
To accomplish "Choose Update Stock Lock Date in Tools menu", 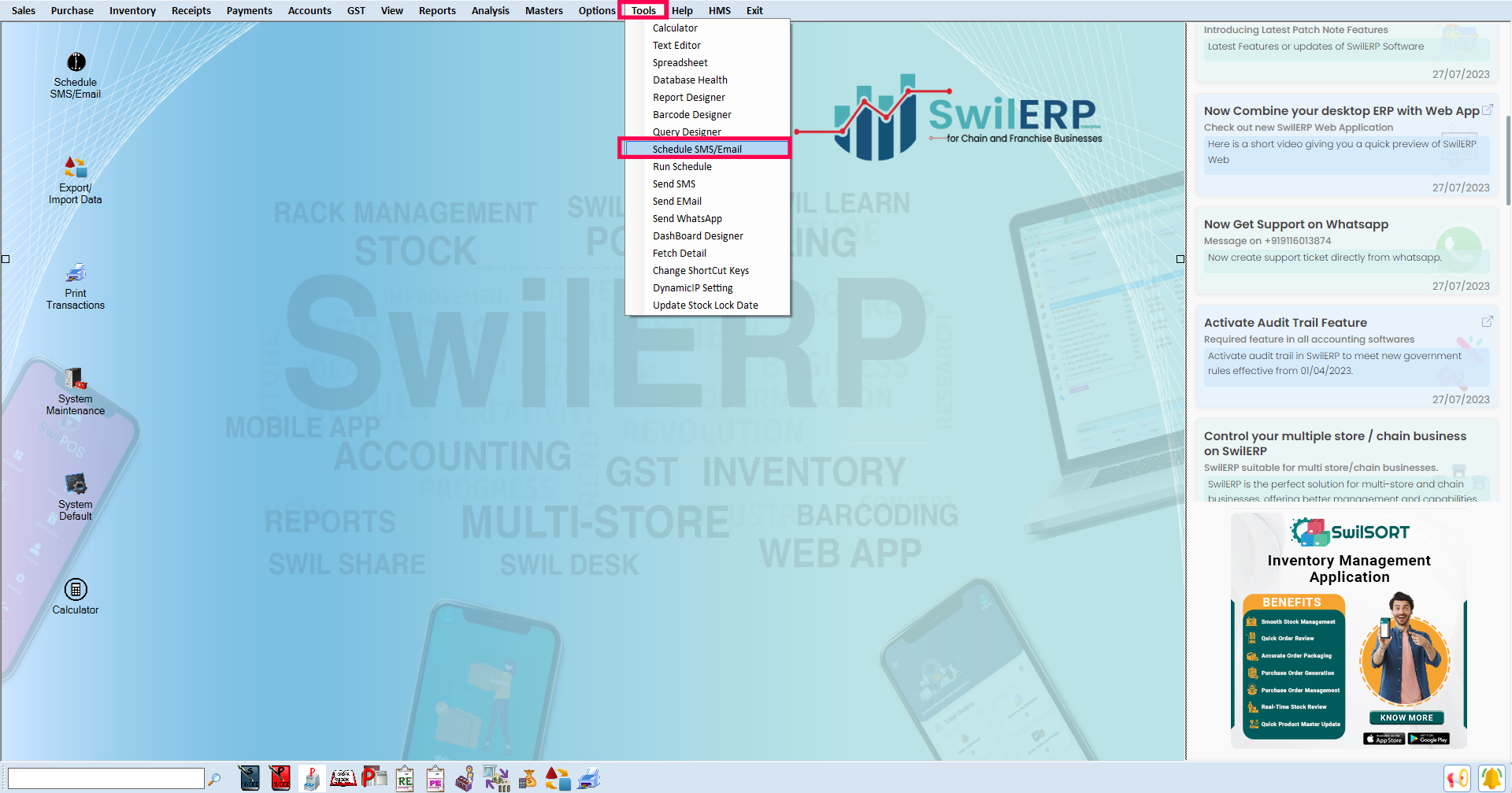I will tap(707, 305).
